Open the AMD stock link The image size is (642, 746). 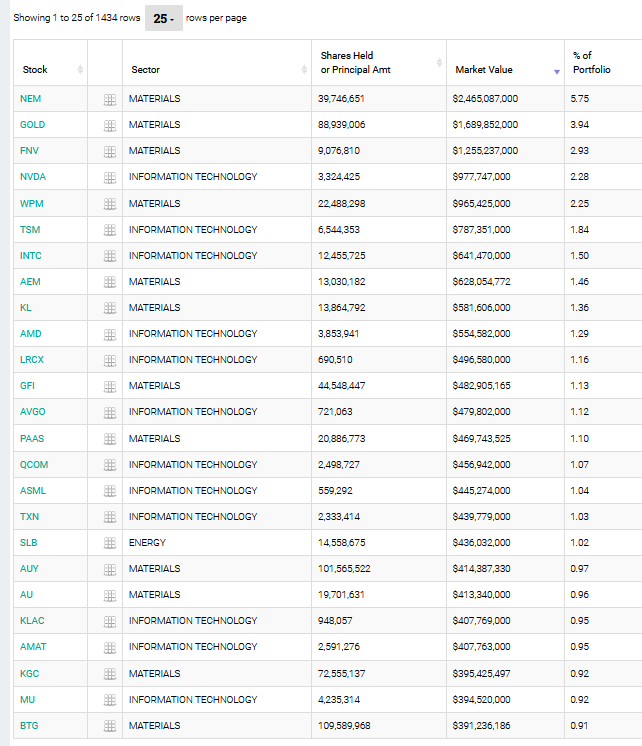coord(30,334)
